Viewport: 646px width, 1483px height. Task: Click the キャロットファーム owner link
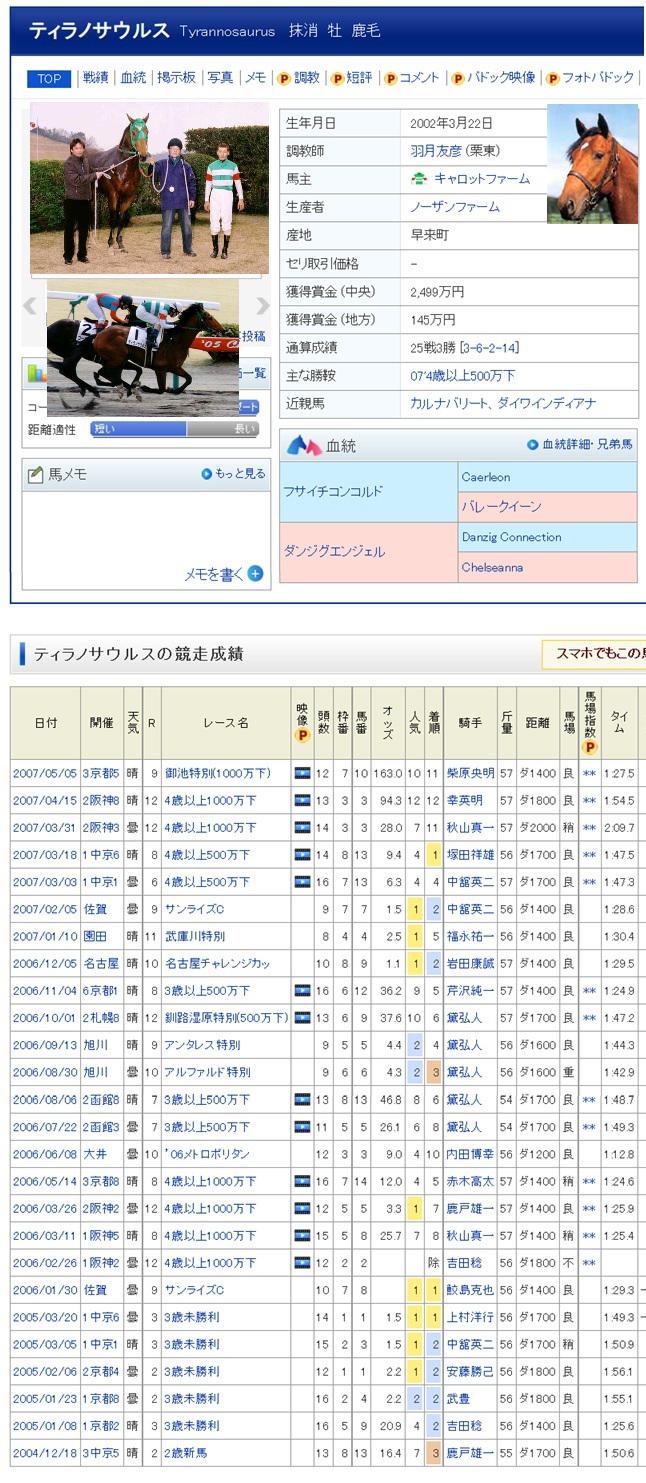coord(481,179)
